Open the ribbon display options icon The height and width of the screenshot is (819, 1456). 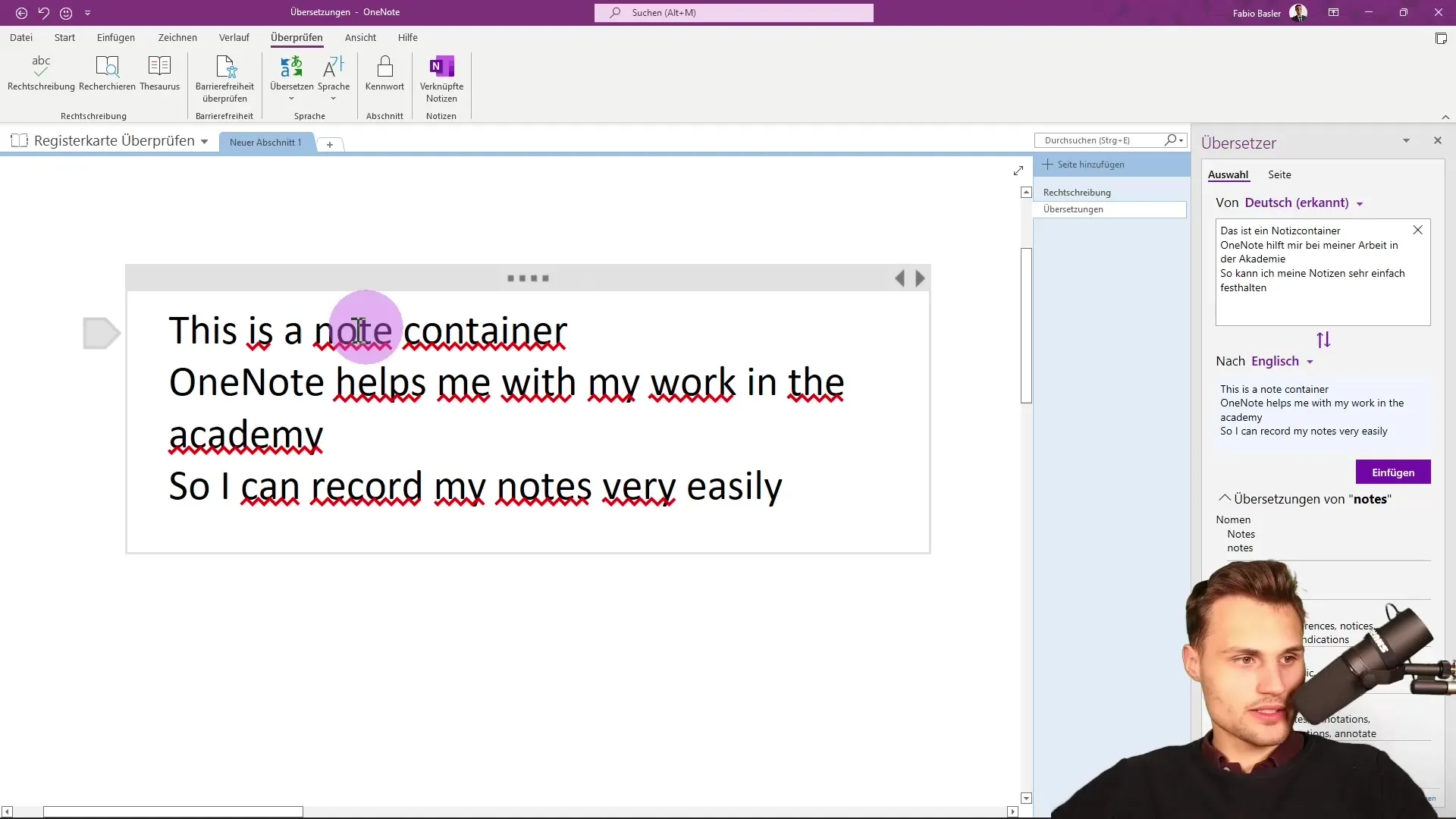click(x=1333, y=13)
